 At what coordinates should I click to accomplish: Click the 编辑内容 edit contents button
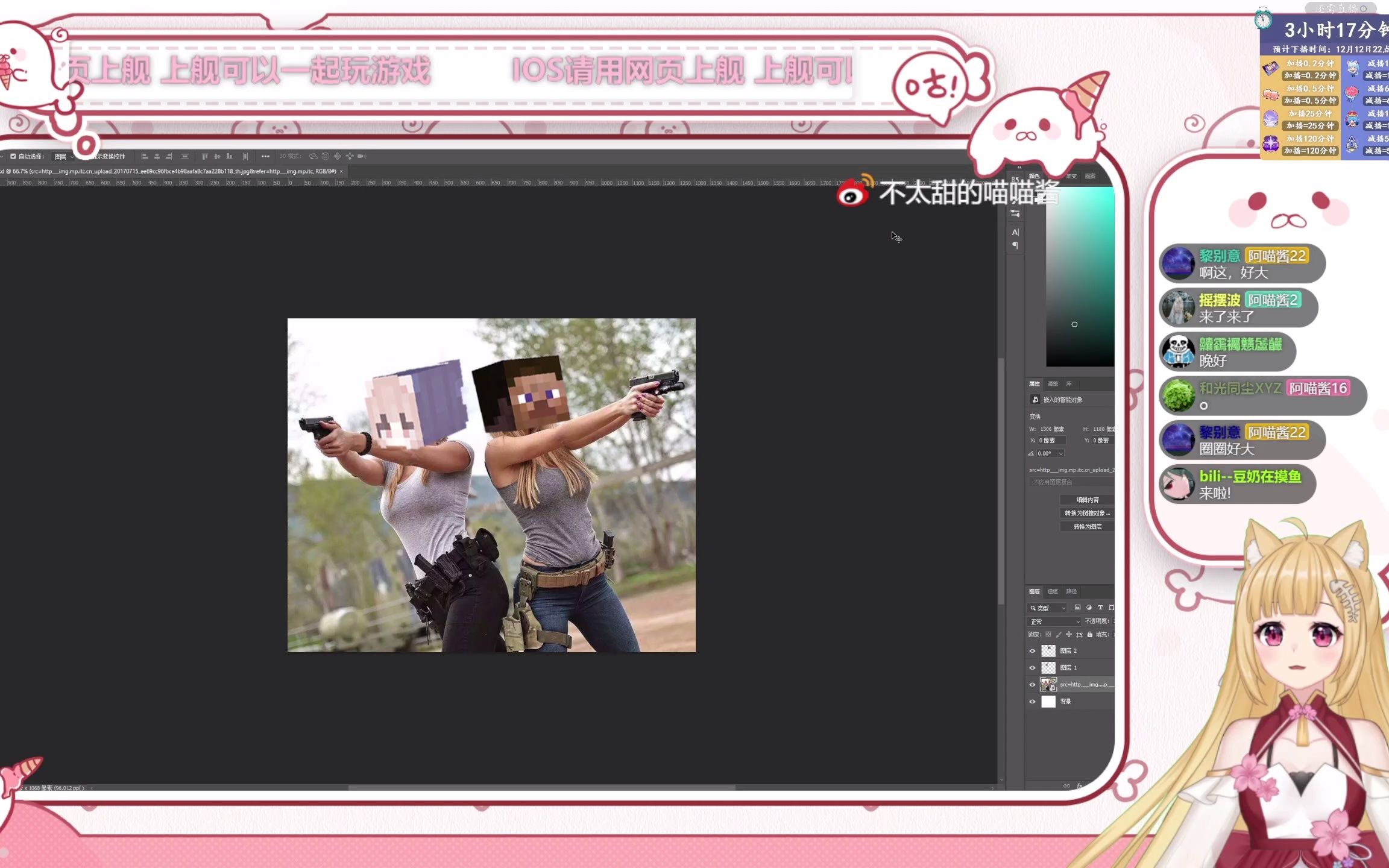[x=1088, y=500]
